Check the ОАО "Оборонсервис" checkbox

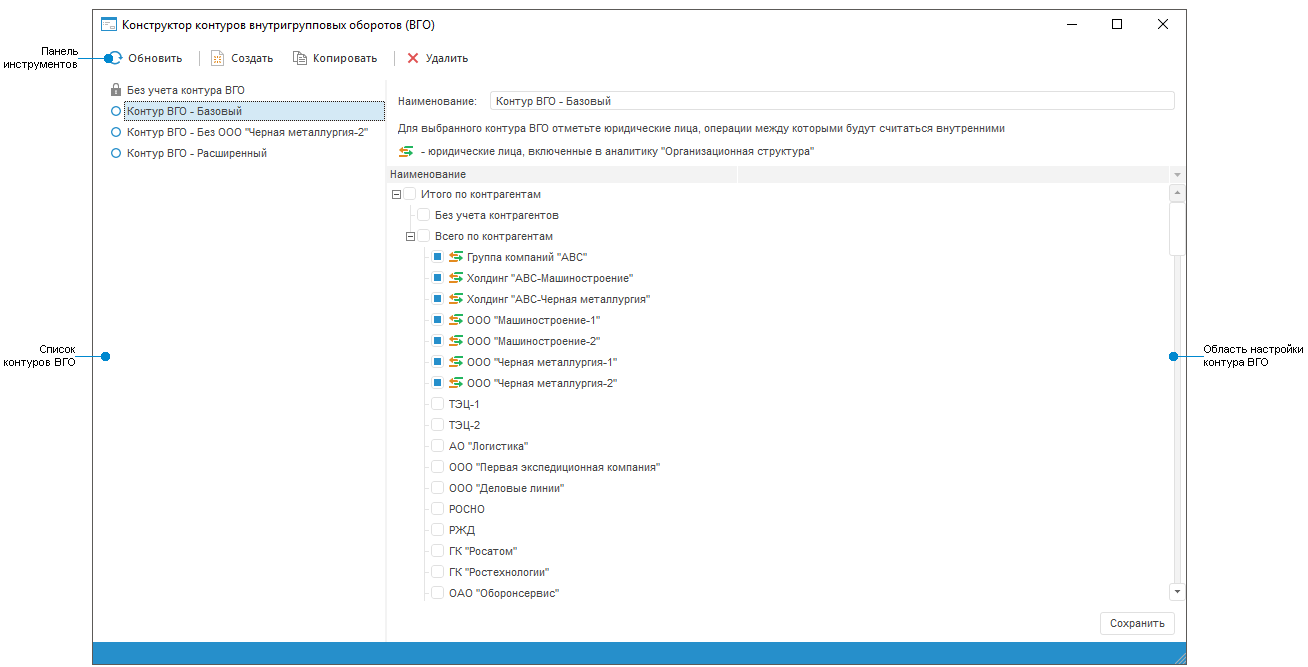pos(437,593)
